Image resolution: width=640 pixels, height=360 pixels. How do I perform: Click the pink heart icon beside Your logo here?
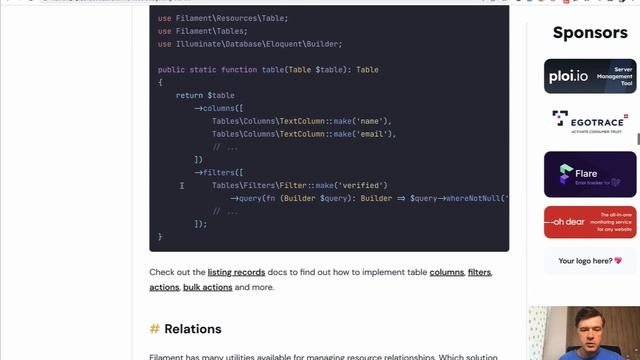pyautogui.click(x=618, y=260)
